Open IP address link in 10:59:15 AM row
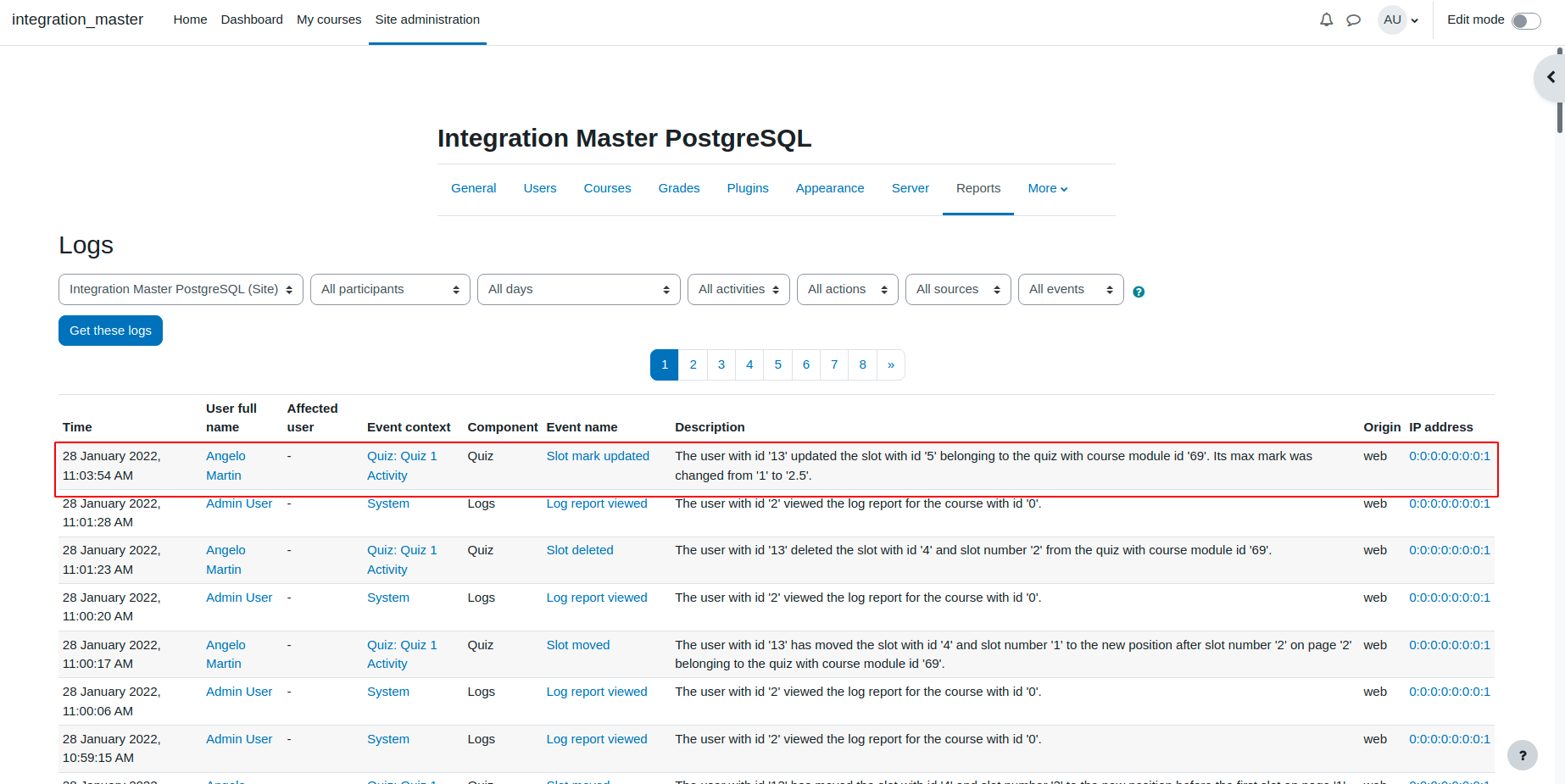This screenshot has height=784, width=1565. click(x=1450, y=739)
